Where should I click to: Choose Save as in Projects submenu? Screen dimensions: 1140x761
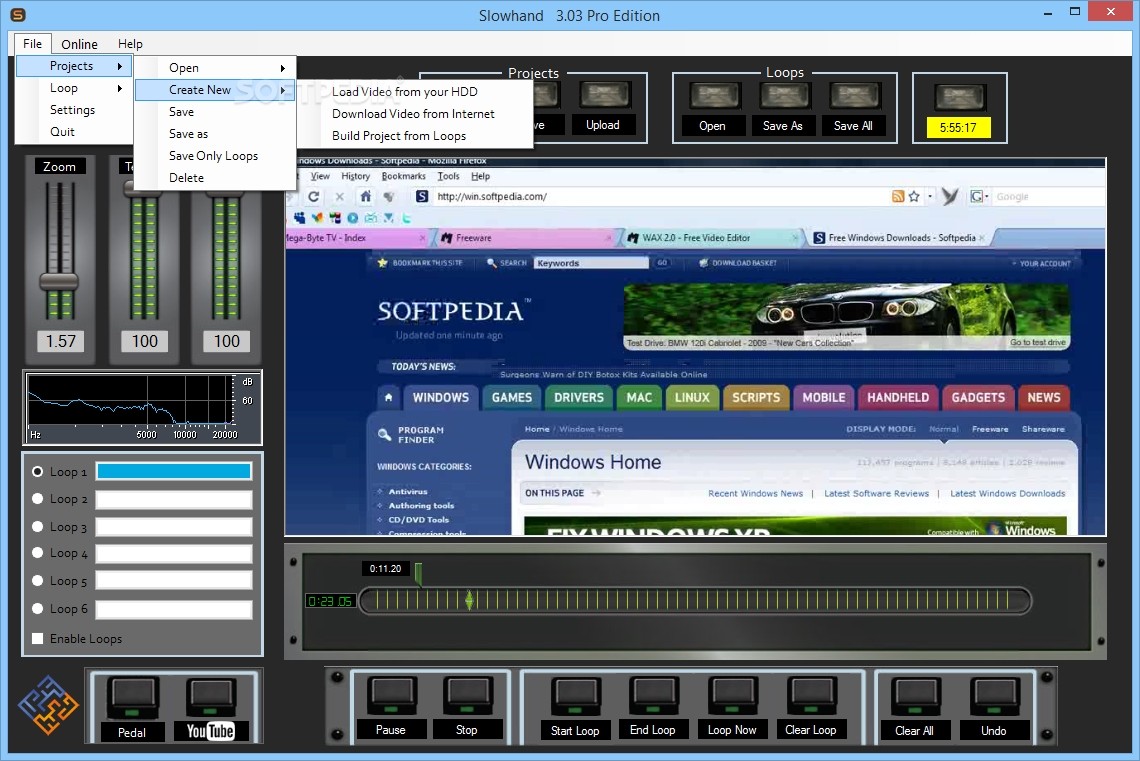pyautogui.click(x=216, y=134)
